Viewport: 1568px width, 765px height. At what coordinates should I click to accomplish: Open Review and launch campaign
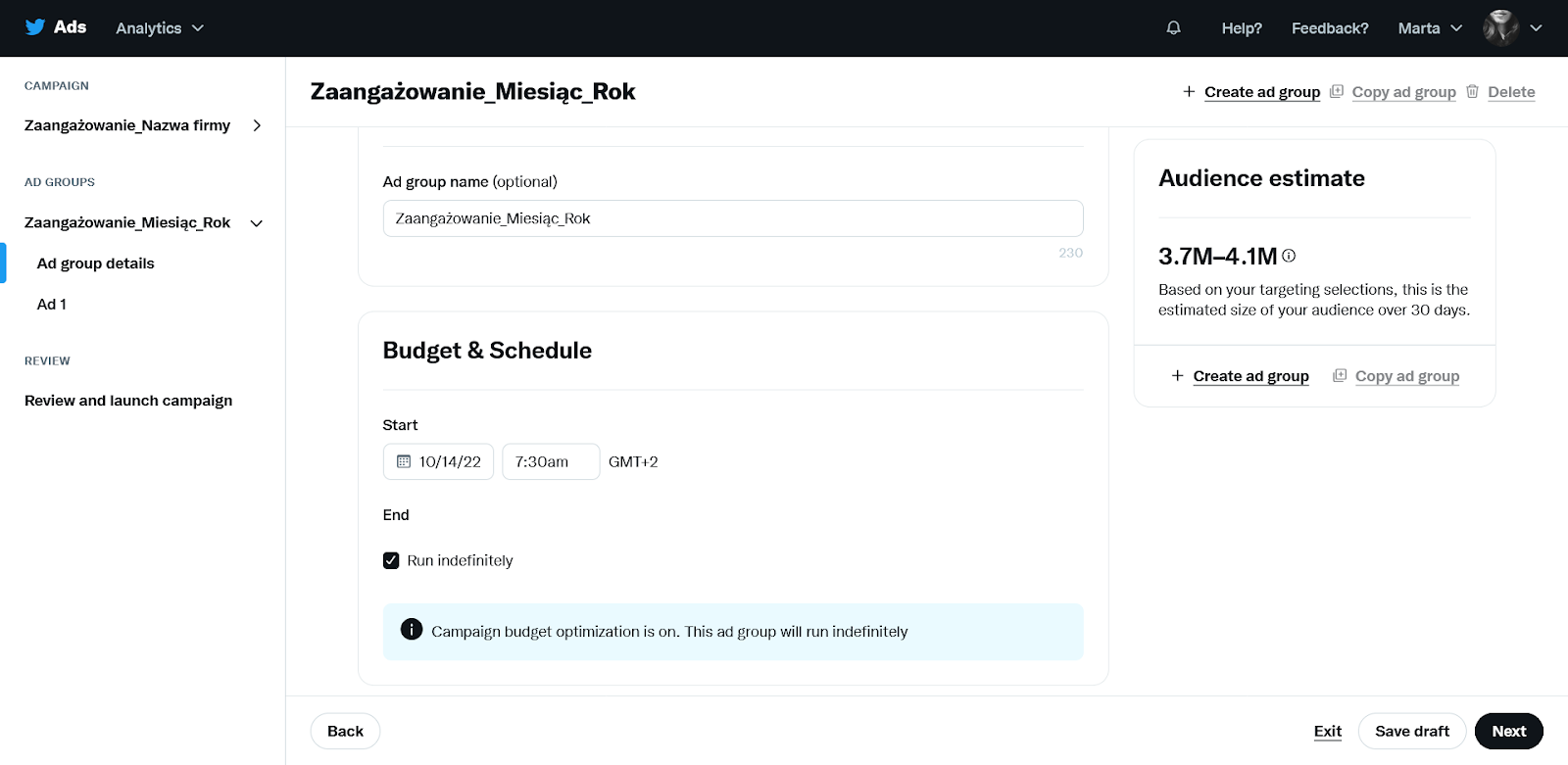[128, 401]
